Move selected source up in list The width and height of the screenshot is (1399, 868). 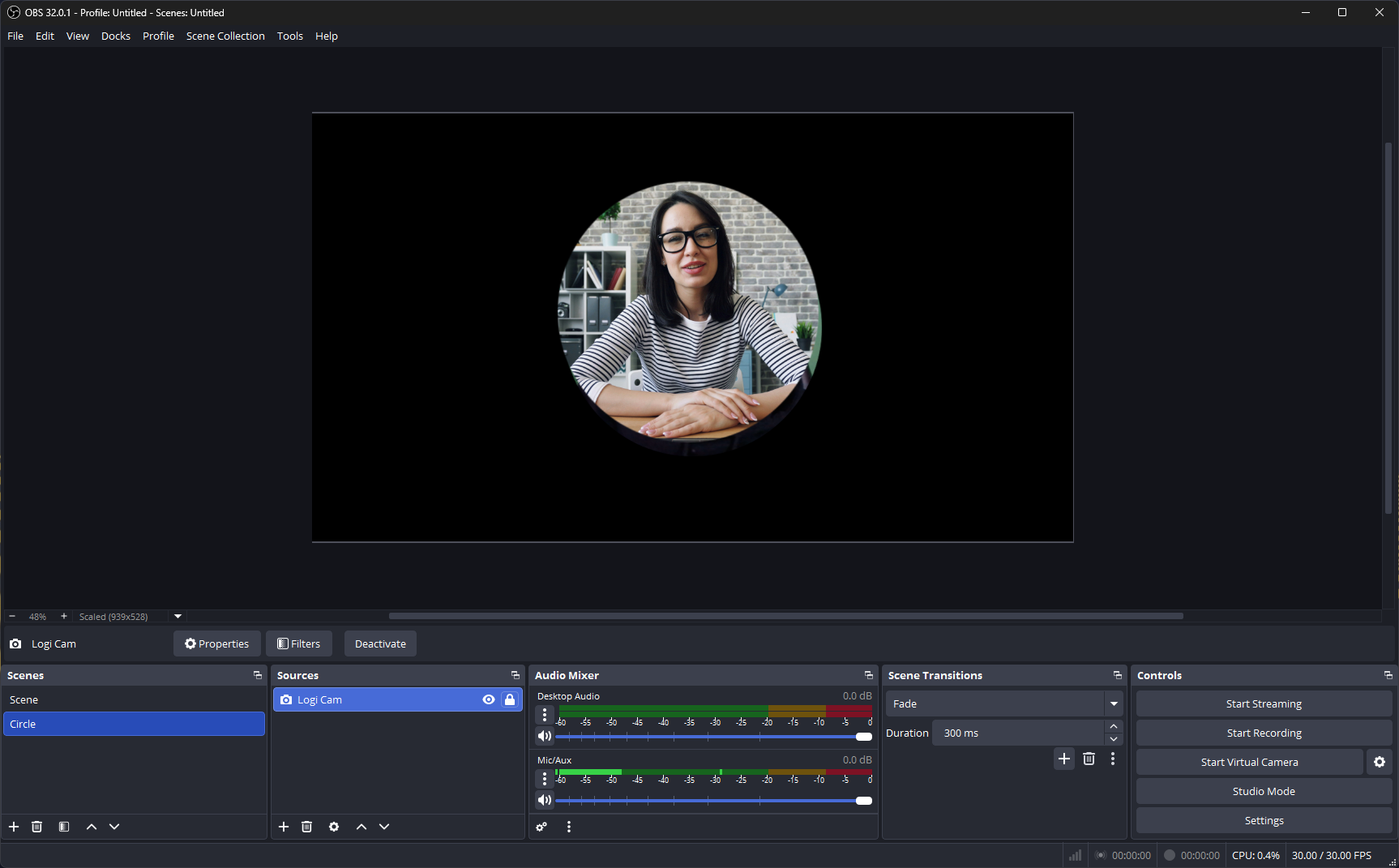(362, 827)
